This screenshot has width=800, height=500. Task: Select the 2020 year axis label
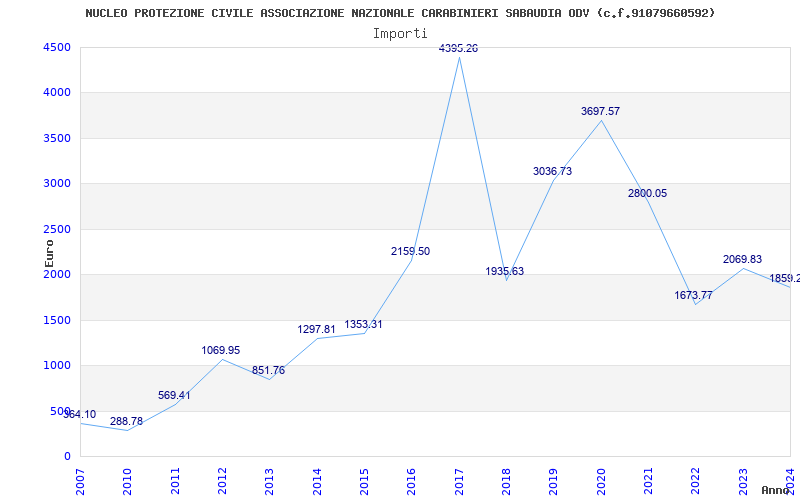[601, 481]
